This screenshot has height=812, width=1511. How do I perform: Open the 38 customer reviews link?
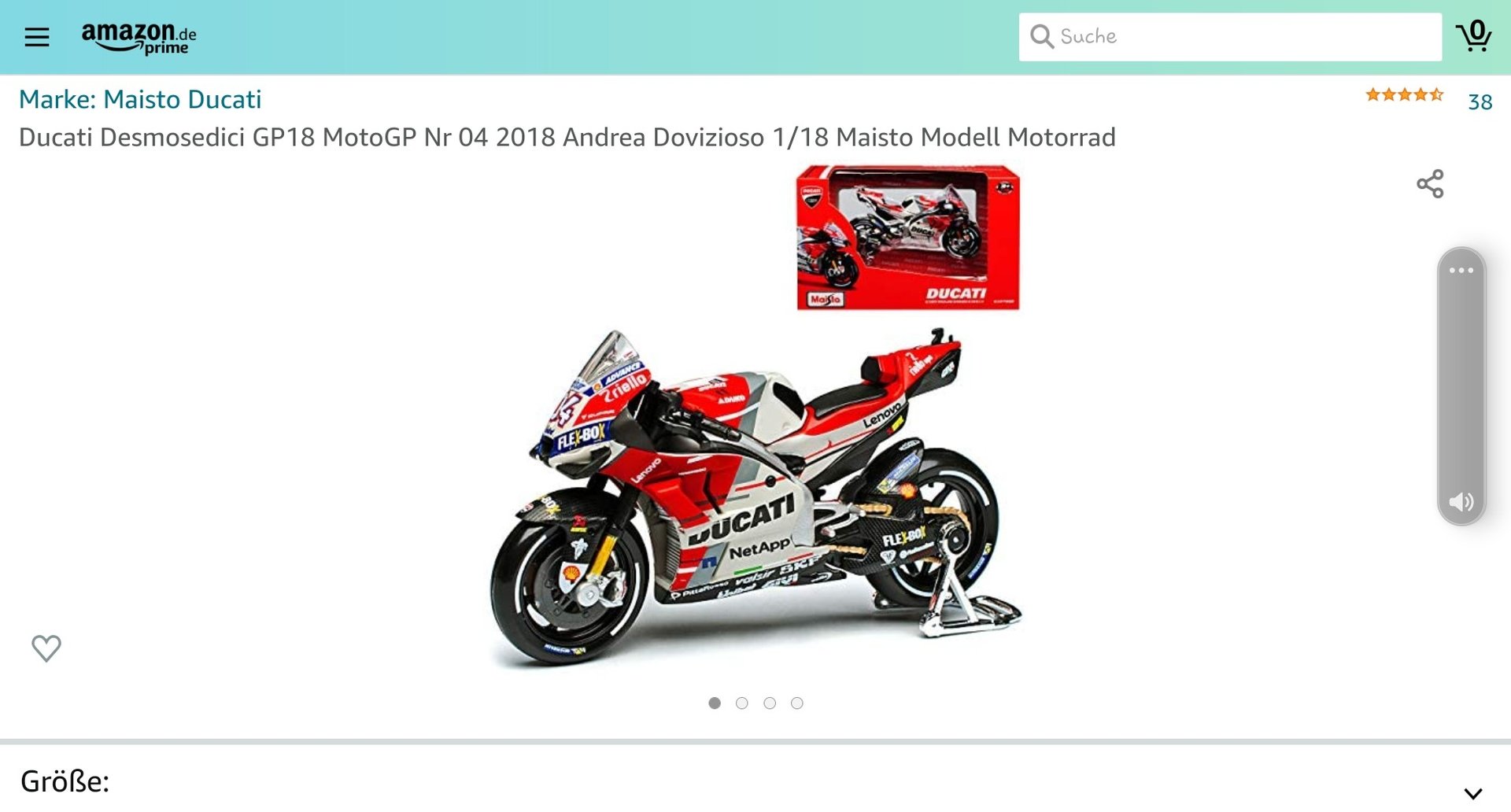[1480, 101]
